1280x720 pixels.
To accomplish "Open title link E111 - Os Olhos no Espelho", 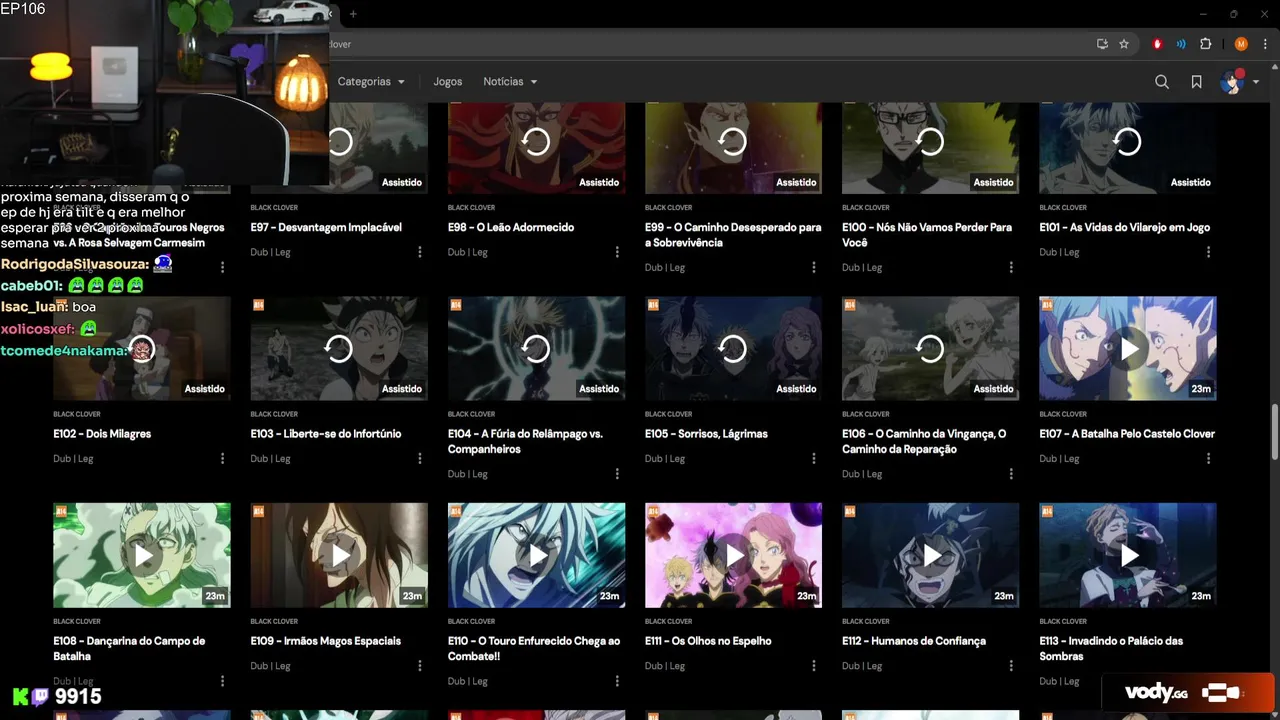I will pos(708,641).
